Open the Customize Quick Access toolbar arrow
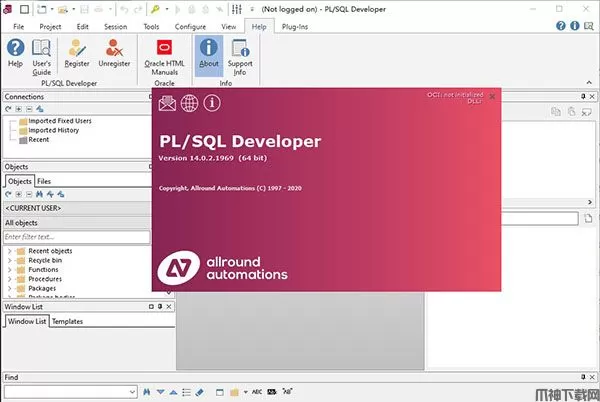The height and width of the screenshot is (402, 600). tap(252, 9)
